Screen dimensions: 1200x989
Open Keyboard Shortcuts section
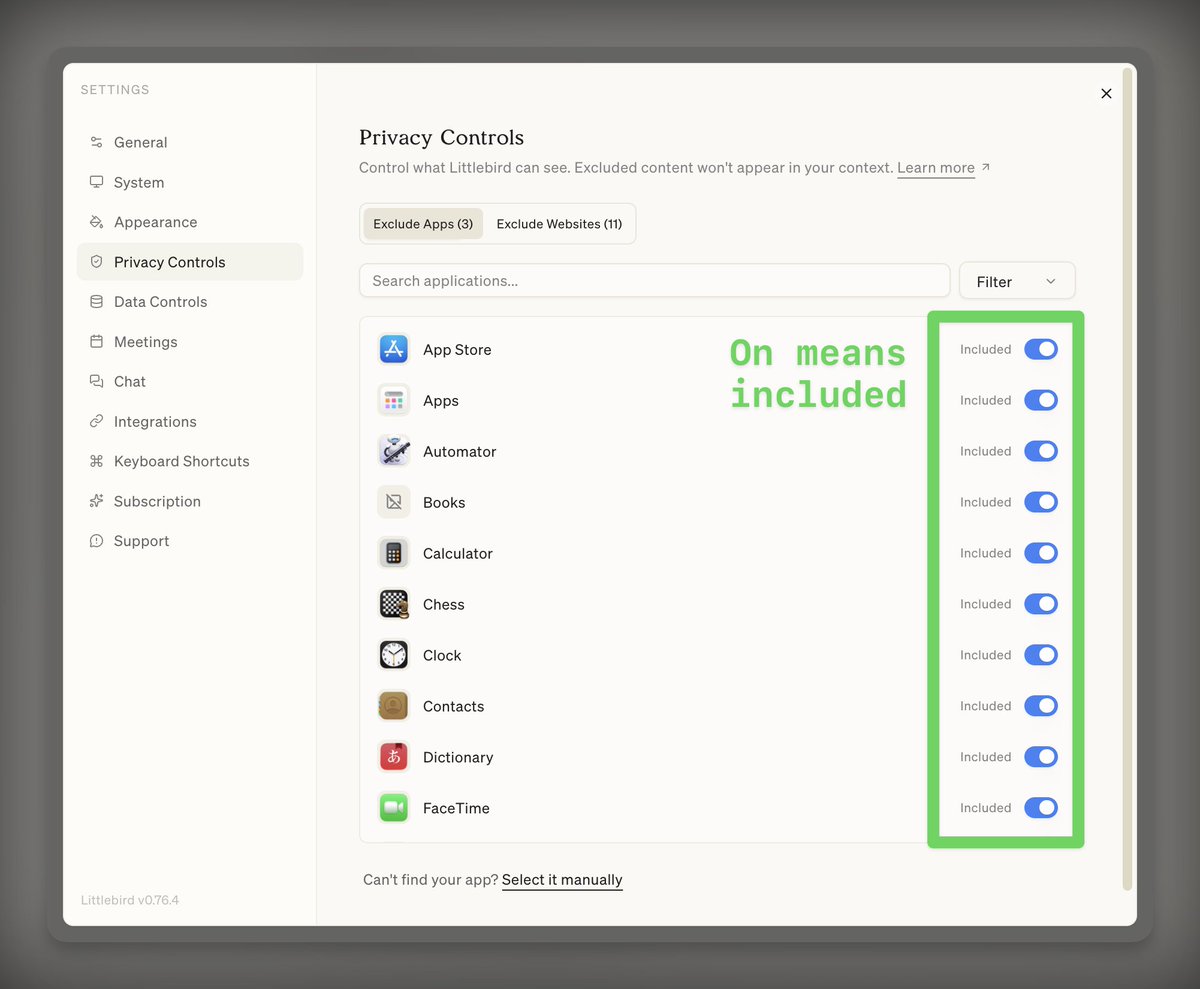190,461
